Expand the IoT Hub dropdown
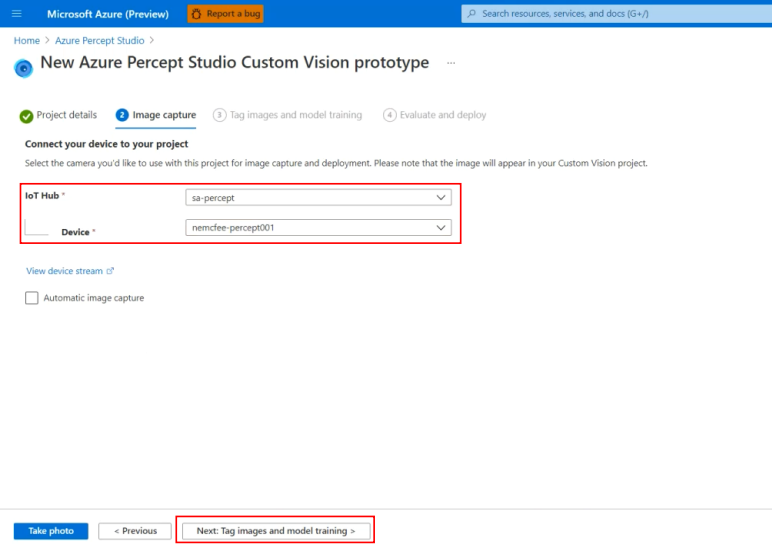The height and width of the screenshot is (554, 772). pyautogui.click(x=318, y=198)
